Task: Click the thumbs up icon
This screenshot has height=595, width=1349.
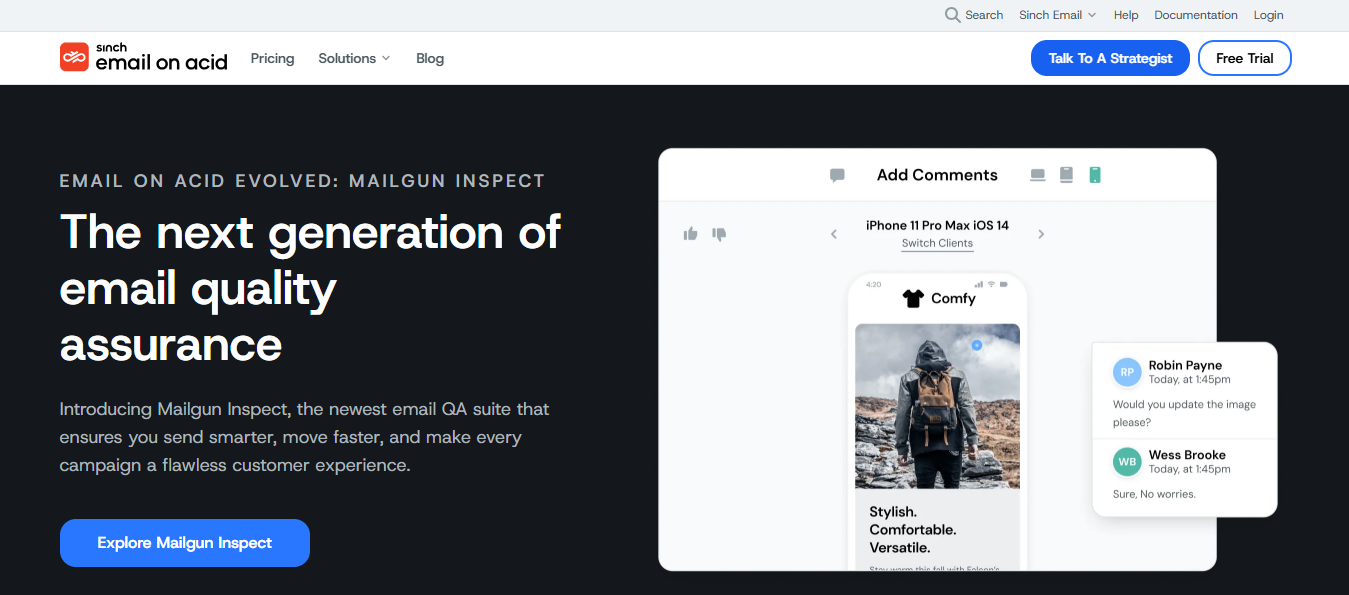Action: 690,234
